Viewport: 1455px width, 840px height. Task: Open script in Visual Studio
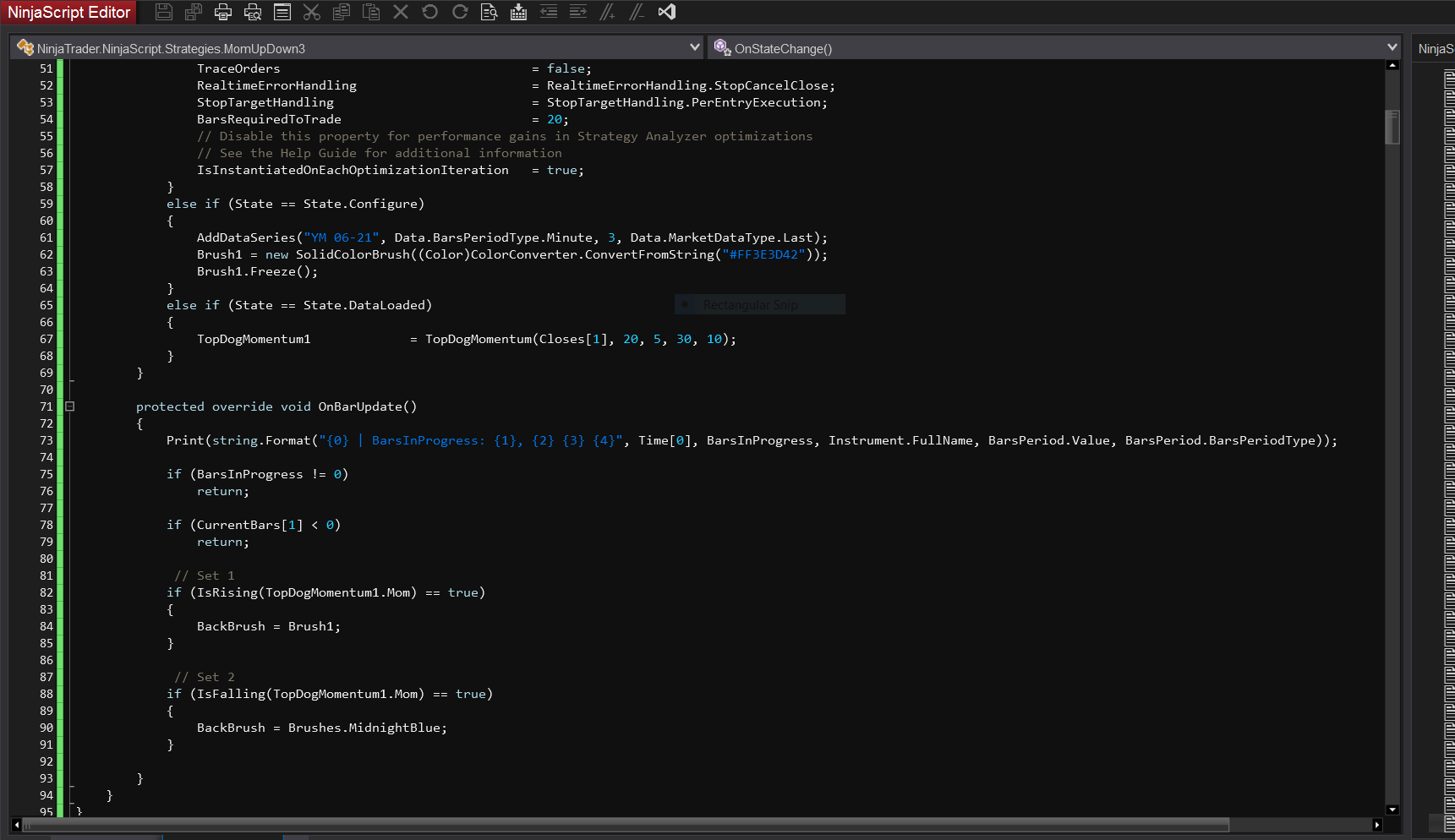click(667, 12)
